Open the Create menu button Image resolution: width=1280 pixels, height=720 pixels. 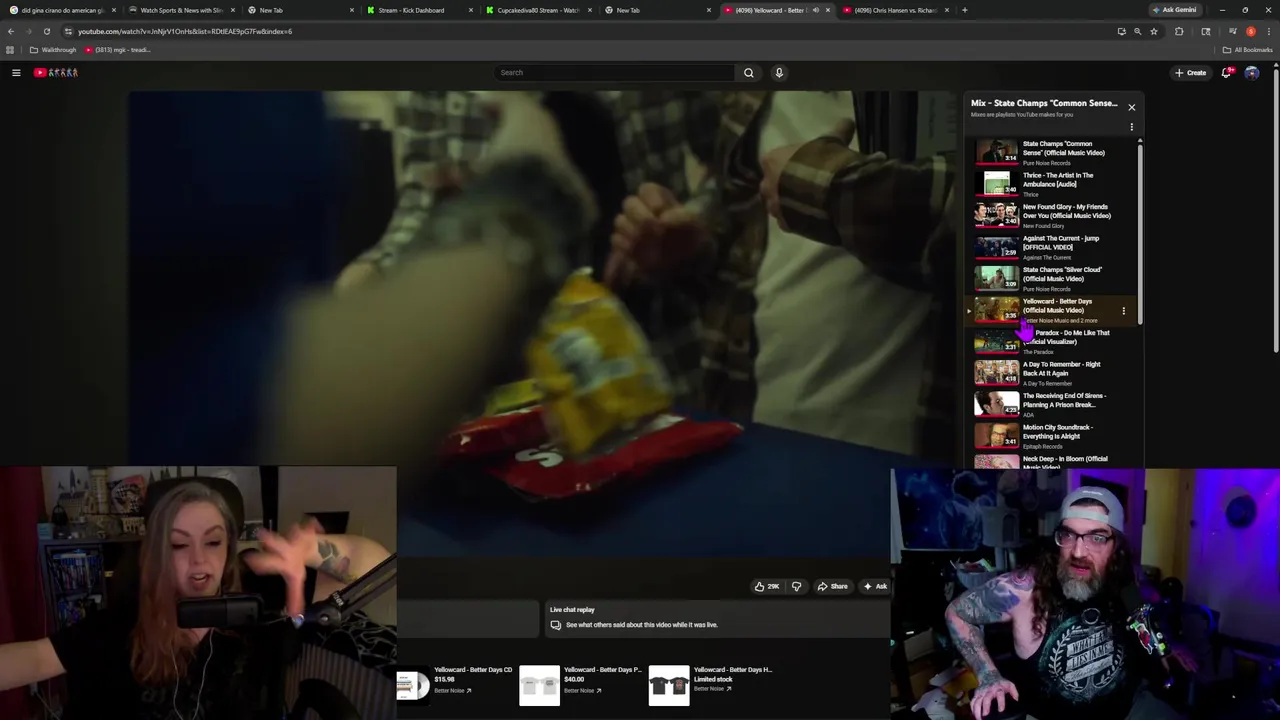1191,72
